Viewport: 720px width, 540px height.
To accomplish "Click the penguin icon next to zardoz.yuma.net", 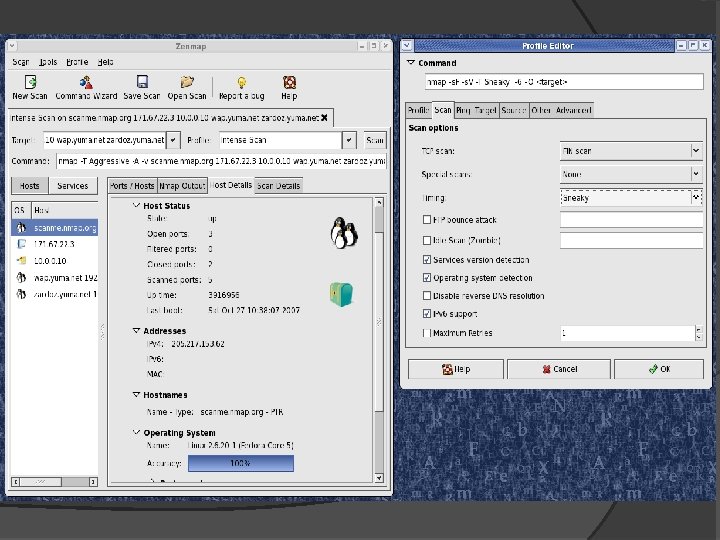I will click(21, 294).
